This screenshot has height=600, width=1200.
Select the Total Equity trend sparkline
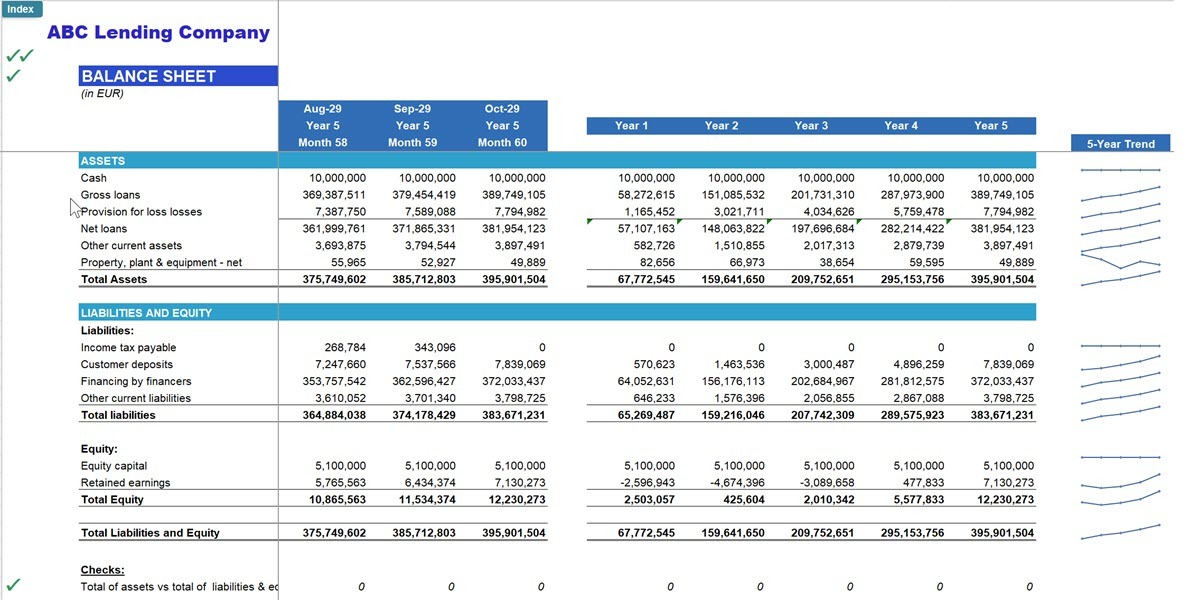(x=1120, y=499)
